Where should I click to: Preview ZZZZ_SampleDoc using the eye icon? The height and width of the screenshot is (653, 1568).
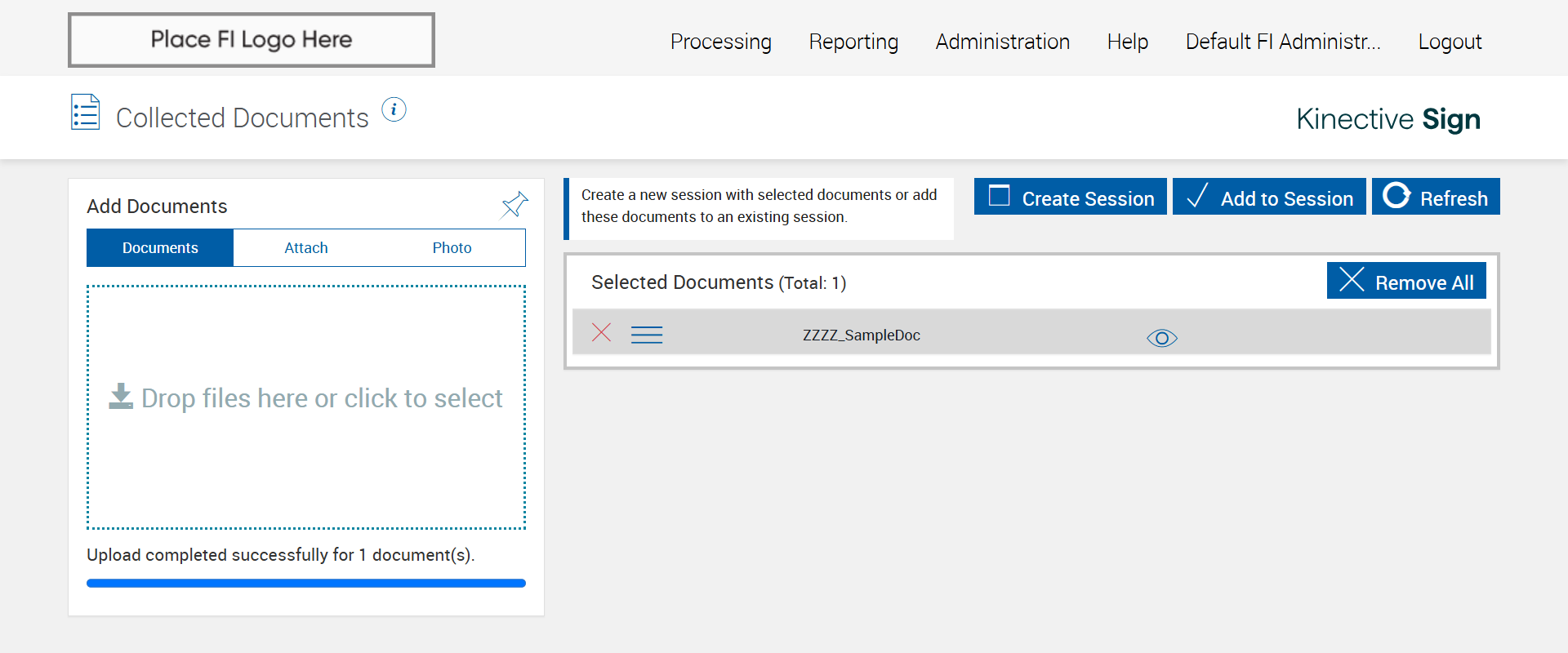click(x=1161, y=338)
